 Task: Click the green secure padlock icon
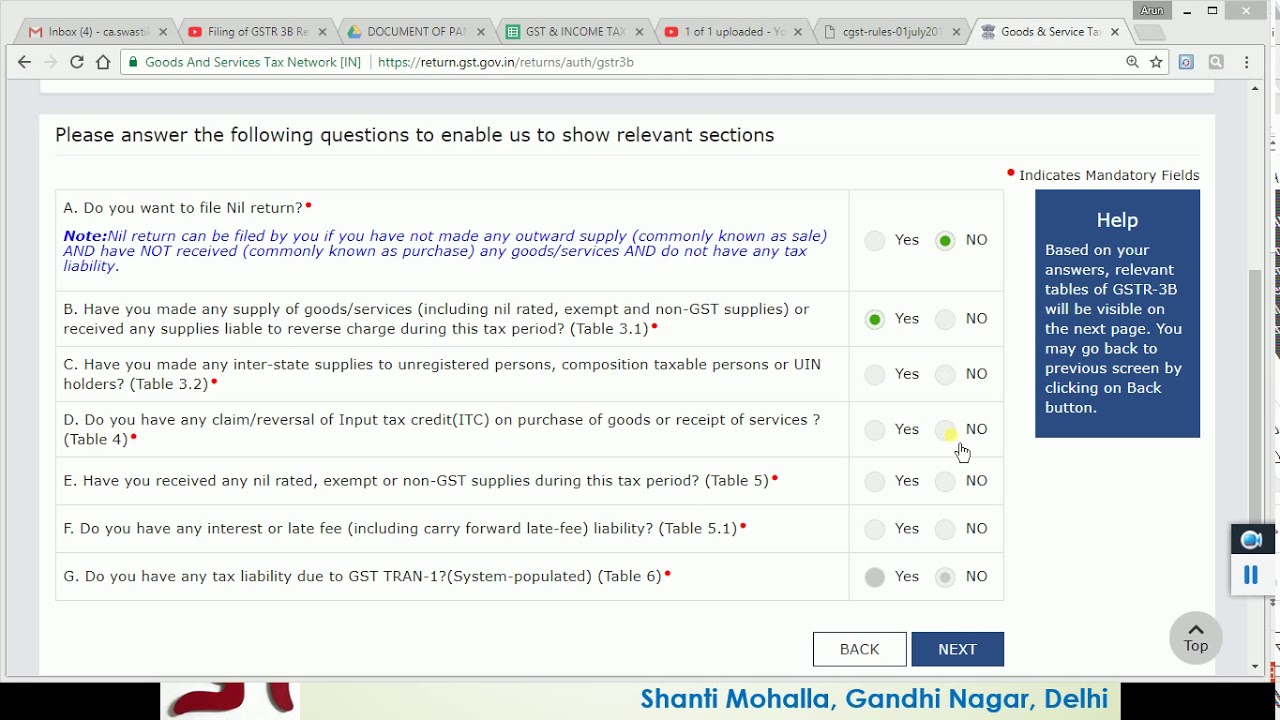click(x=133, y=62)
